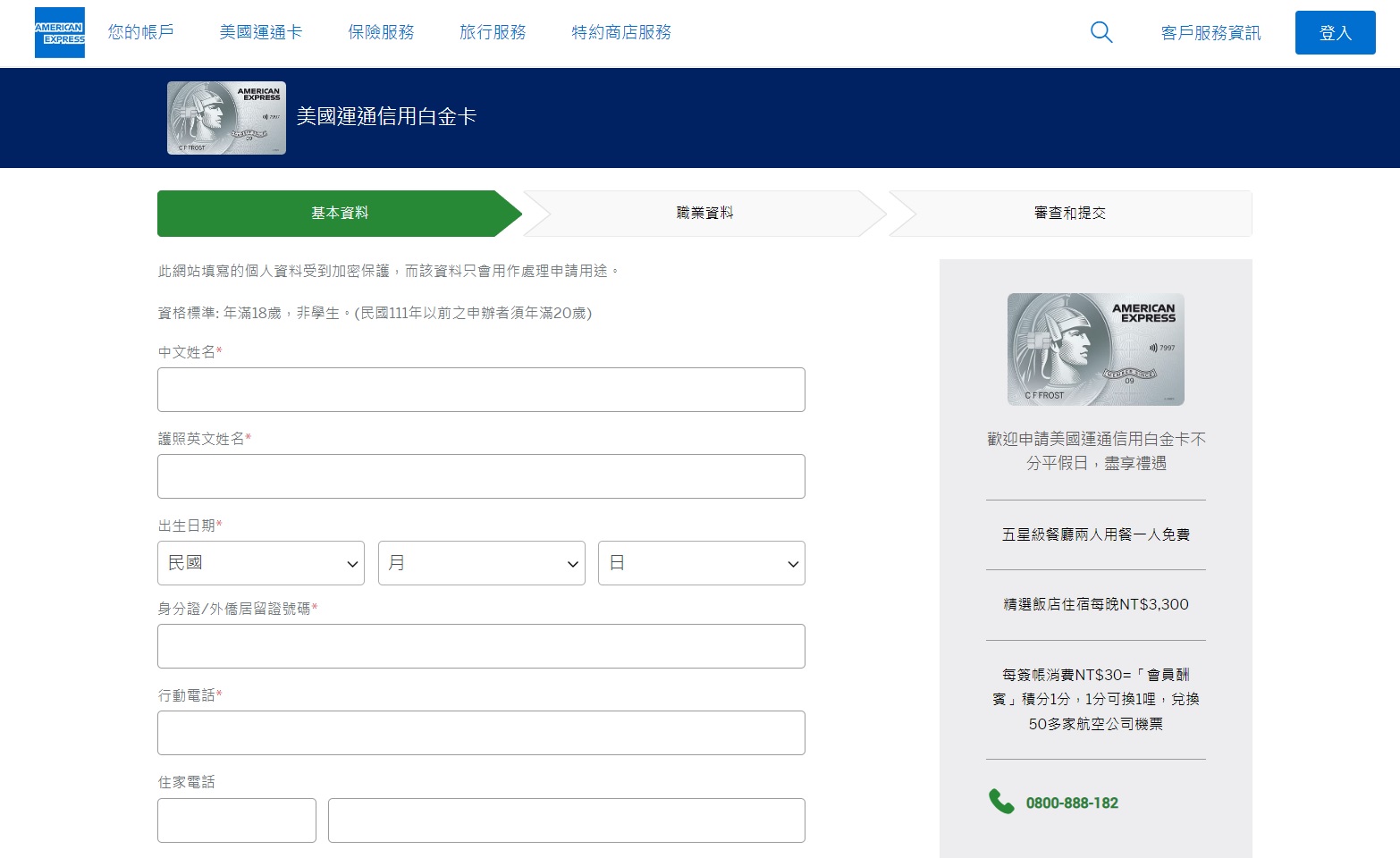Open the 美國運通卡 menu
The width and height of the screenshot is (1400, 858).
261,33
